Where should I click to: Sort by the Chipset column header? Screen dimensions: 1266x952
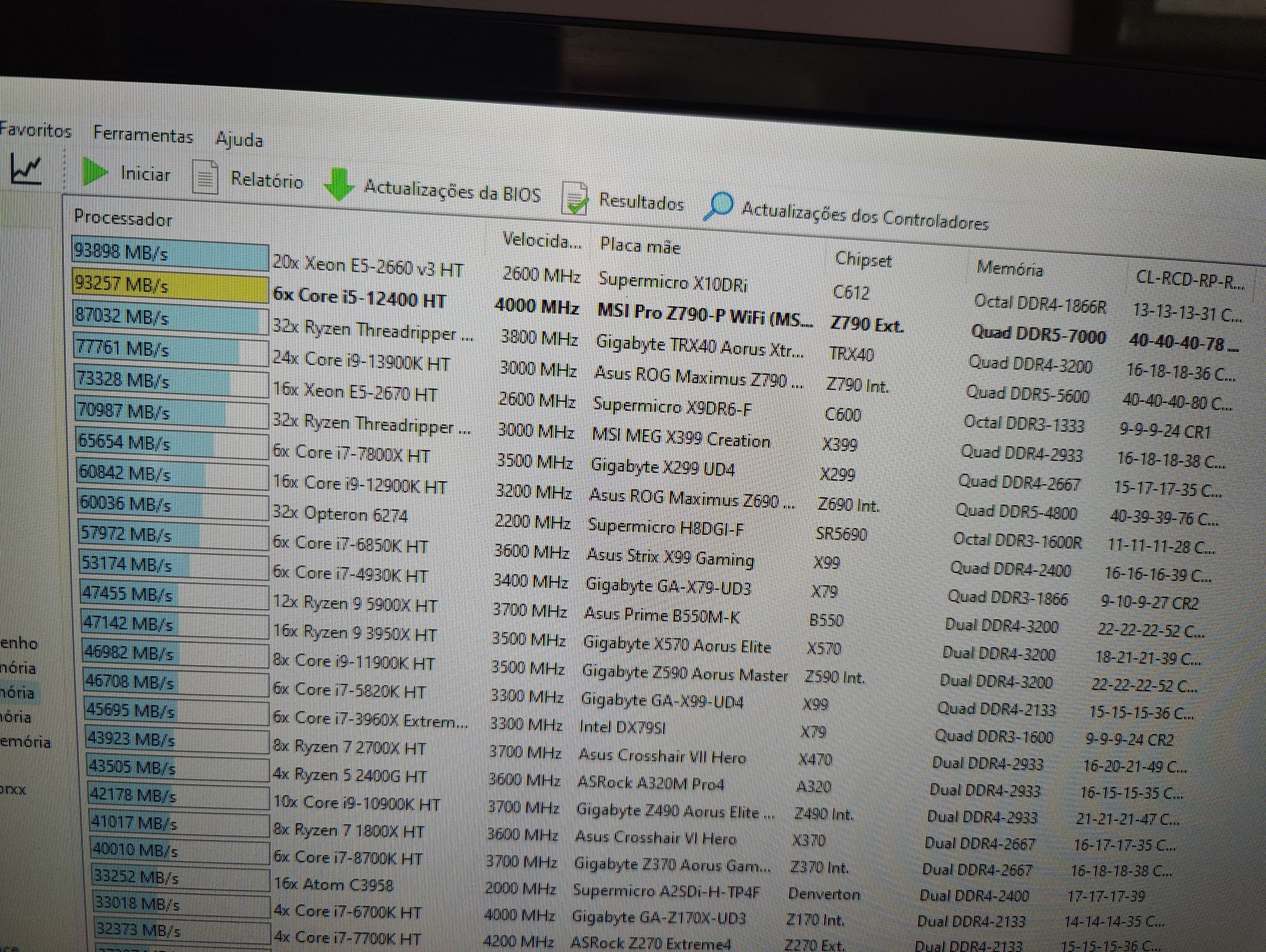(863, 260)
